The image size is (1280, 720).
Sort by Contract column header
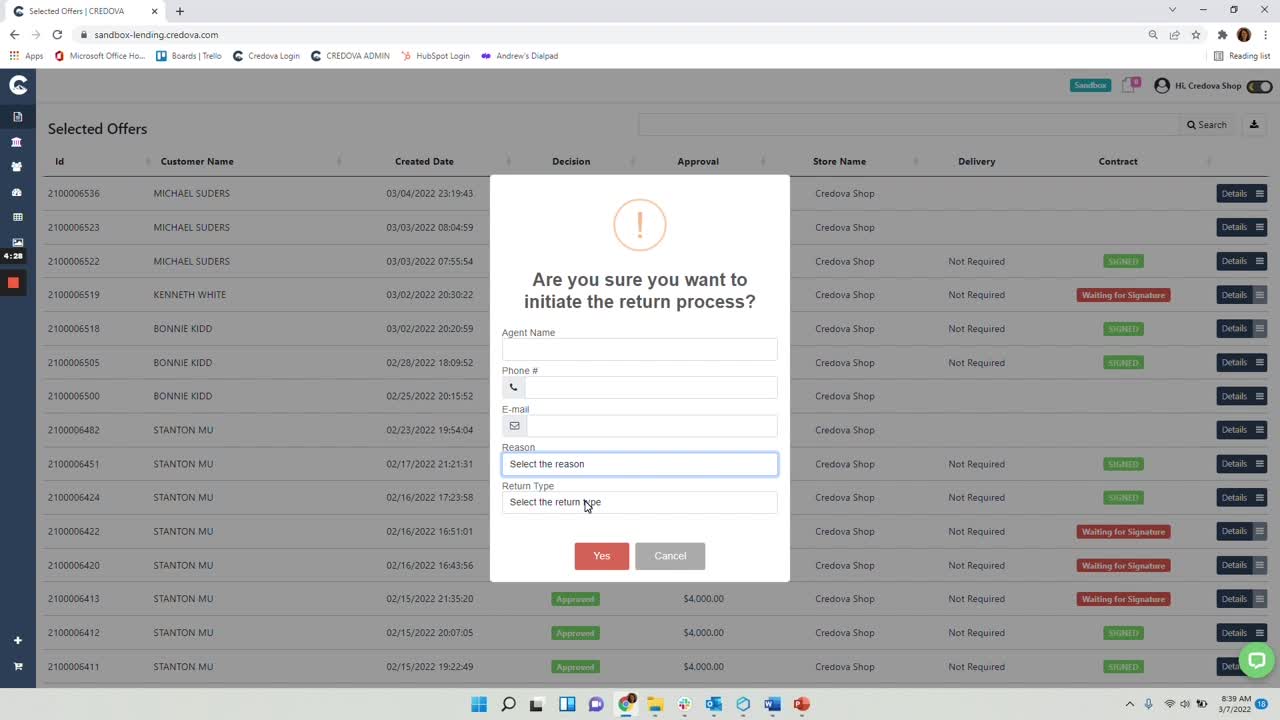[x=1118, y=161]
